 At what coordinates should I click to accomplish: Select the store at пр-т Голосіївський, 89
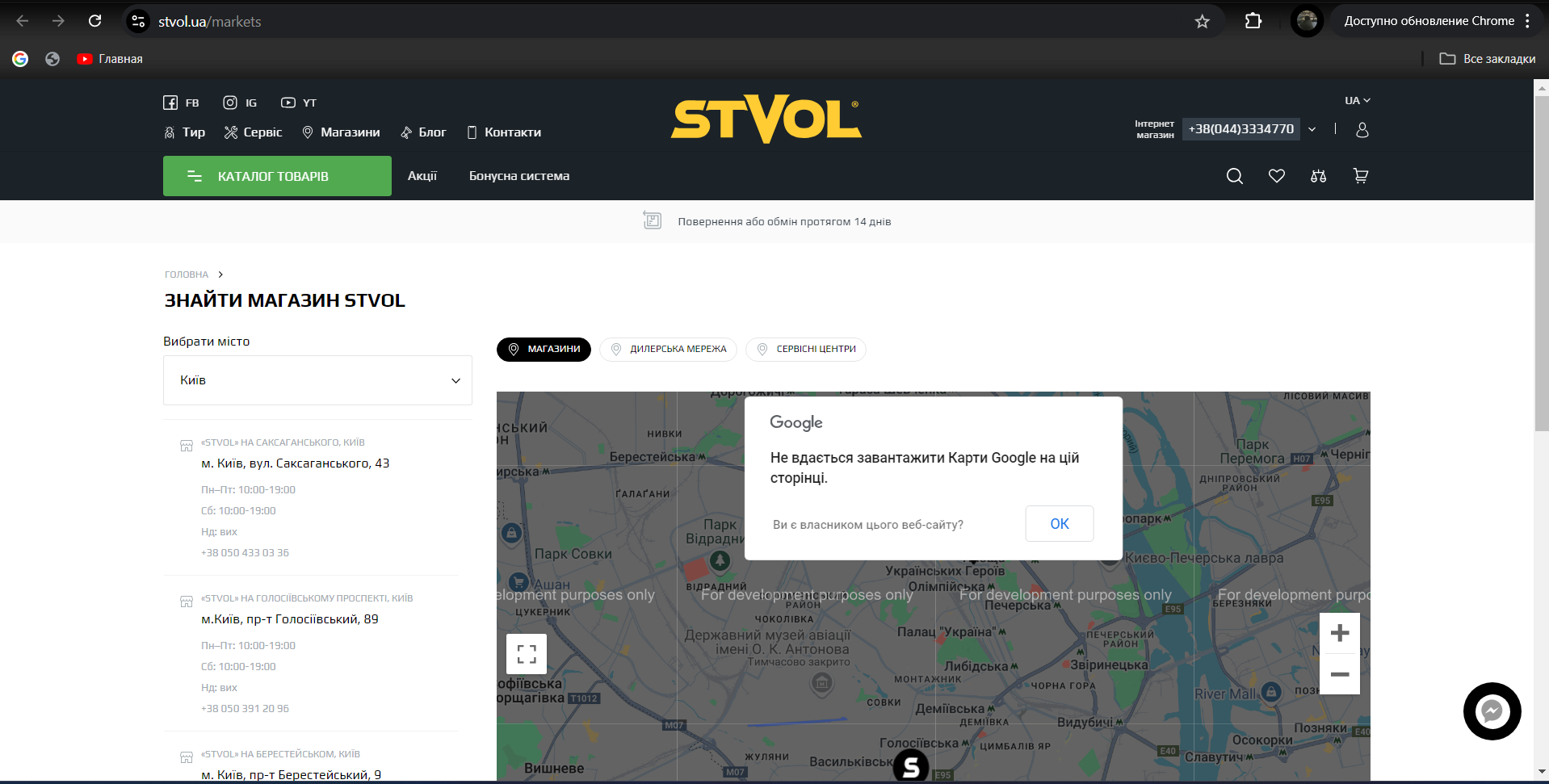[x=290, y=619]
